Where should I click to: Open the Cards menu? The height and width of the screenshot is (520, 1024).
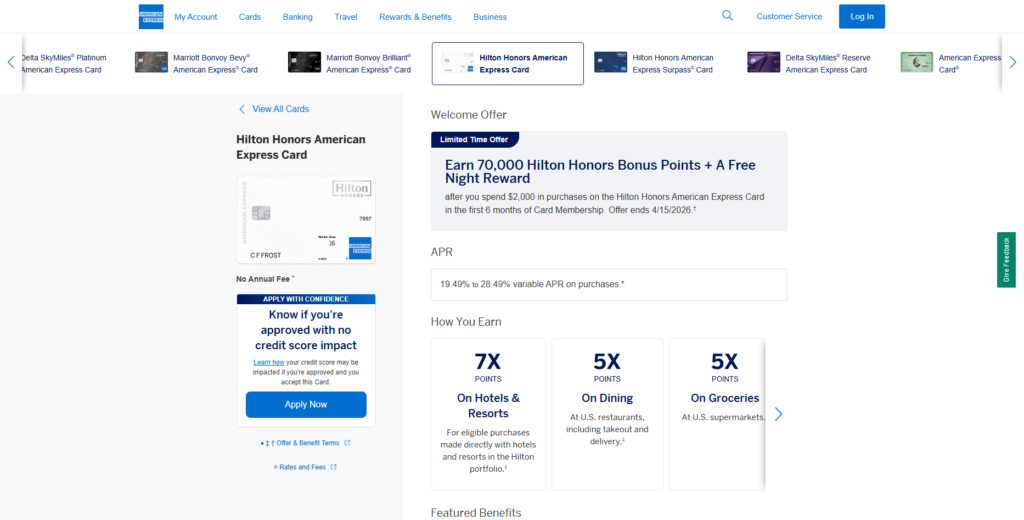click(x=249, y=17)
